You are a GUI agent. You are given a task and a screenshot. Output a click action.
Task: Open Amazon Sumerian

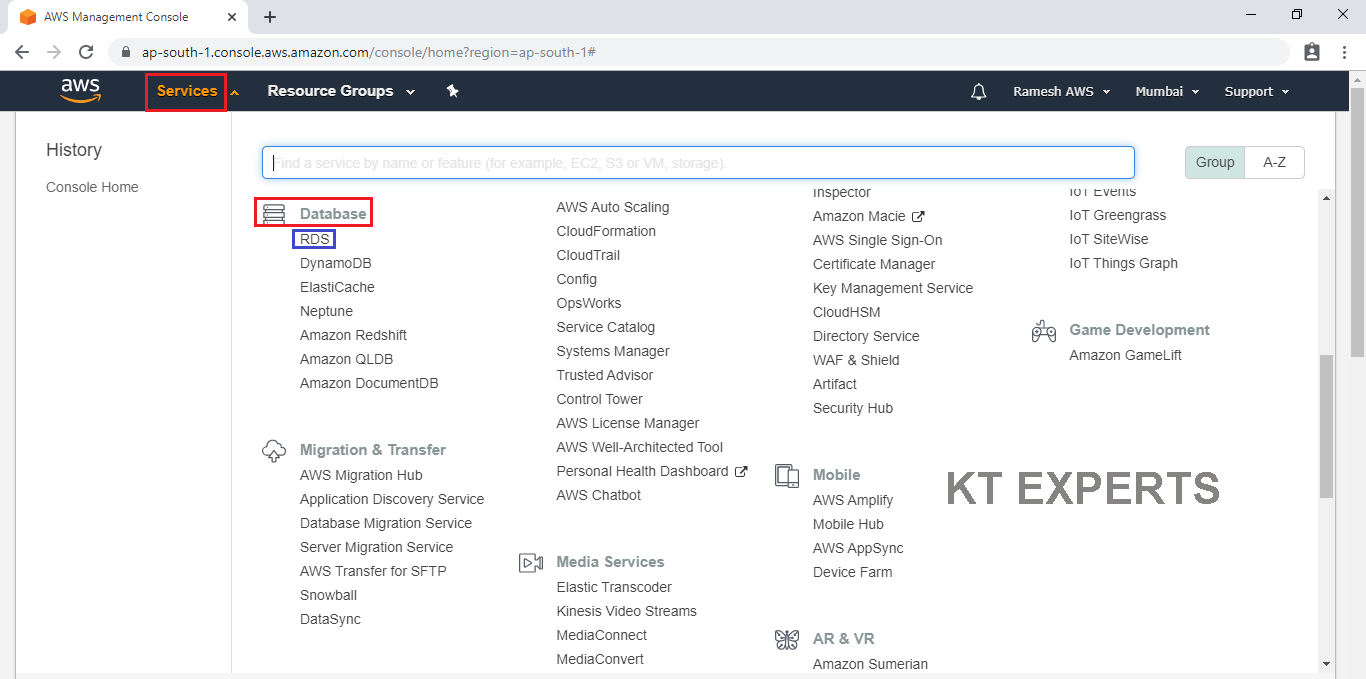point(870,664)
